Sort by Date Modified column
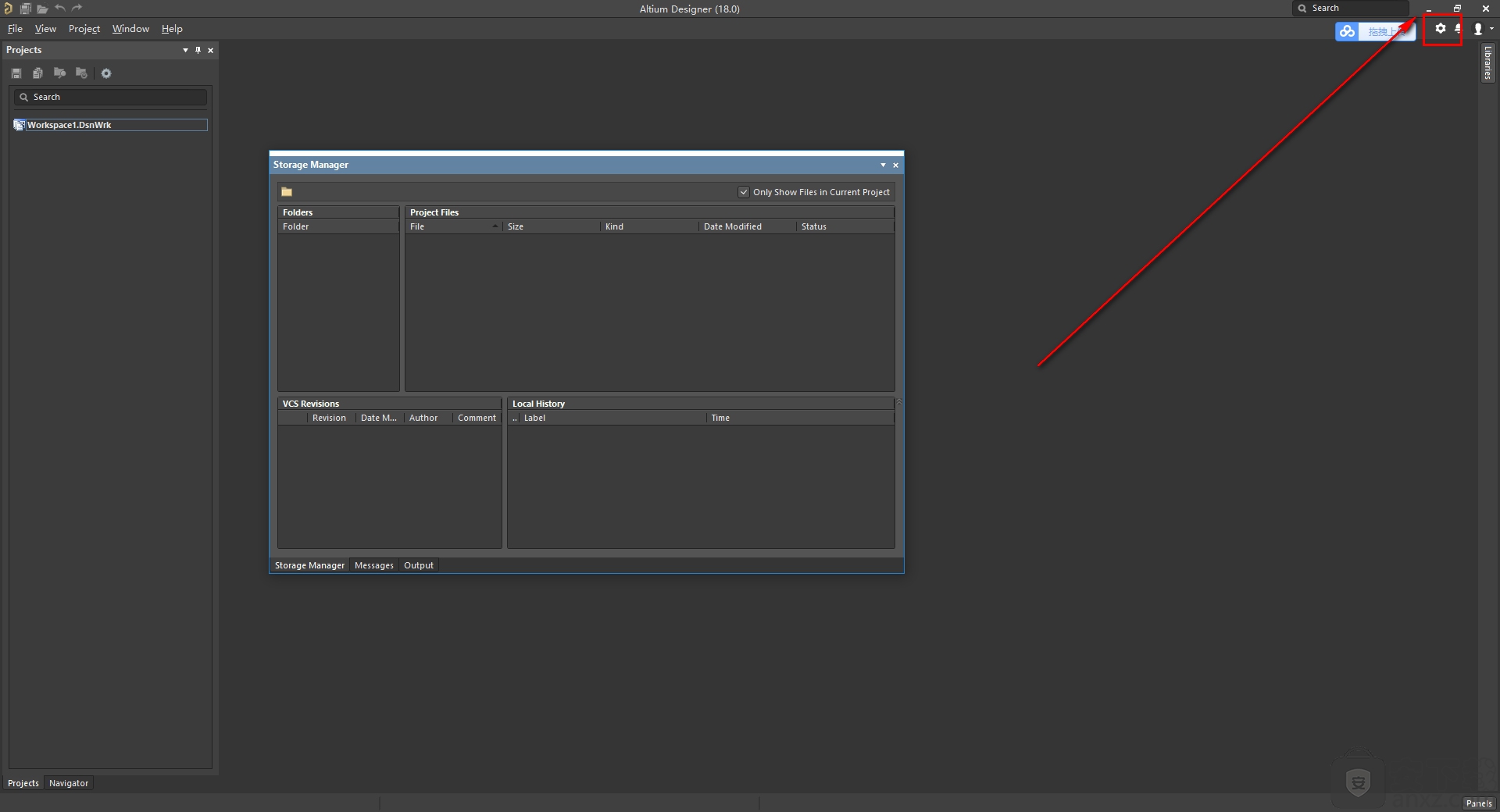This screenshot has width=1500, height=812. pyautogui.click(x=748, y=226)
